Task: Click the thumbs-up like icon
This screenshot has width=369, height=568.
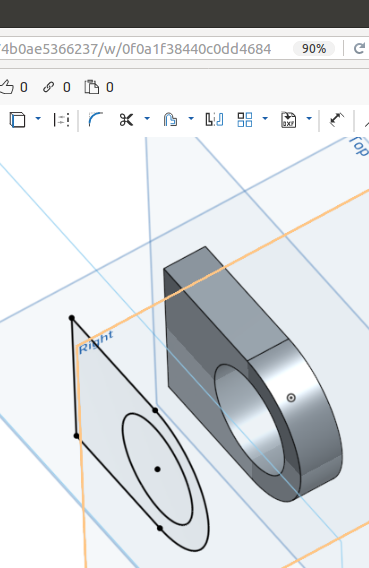Action: 7,87
